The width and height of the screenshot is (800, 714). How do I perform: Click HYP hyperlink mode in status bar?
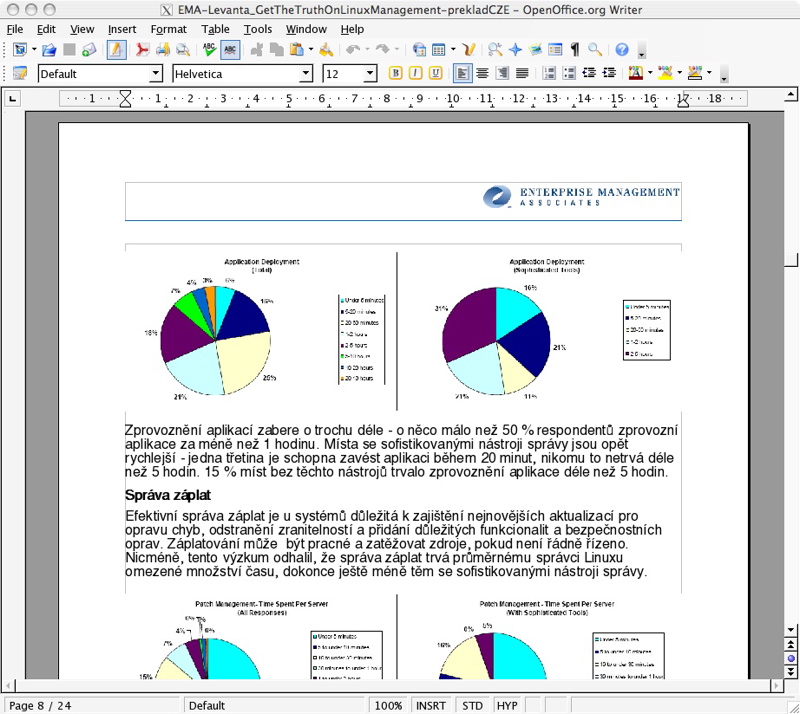[507, 705]
